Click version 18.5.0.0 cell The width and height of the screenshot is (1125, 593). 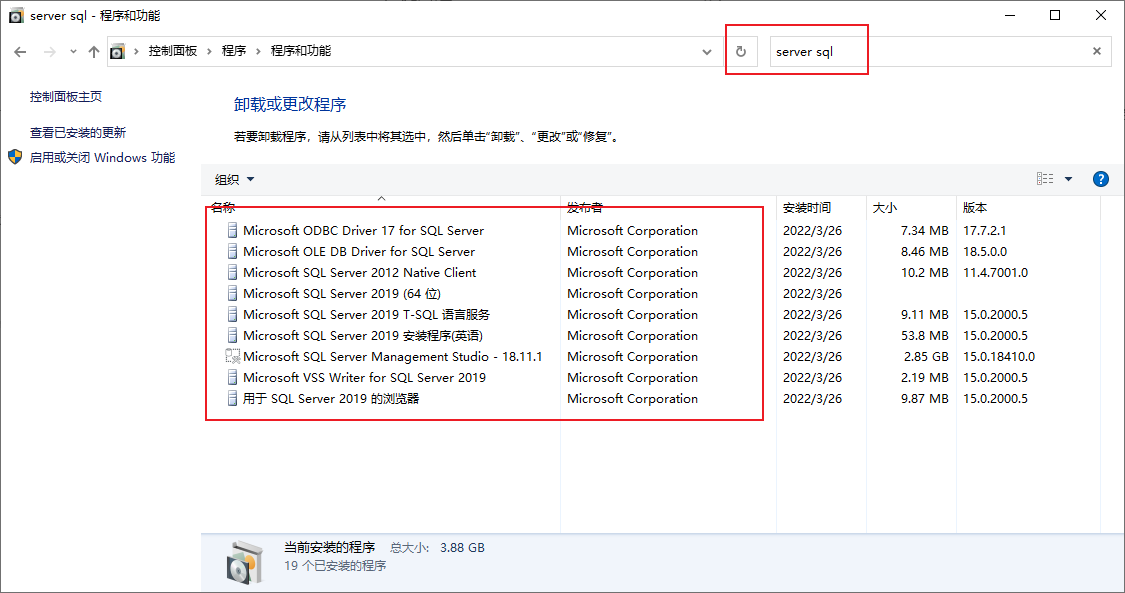985,252
